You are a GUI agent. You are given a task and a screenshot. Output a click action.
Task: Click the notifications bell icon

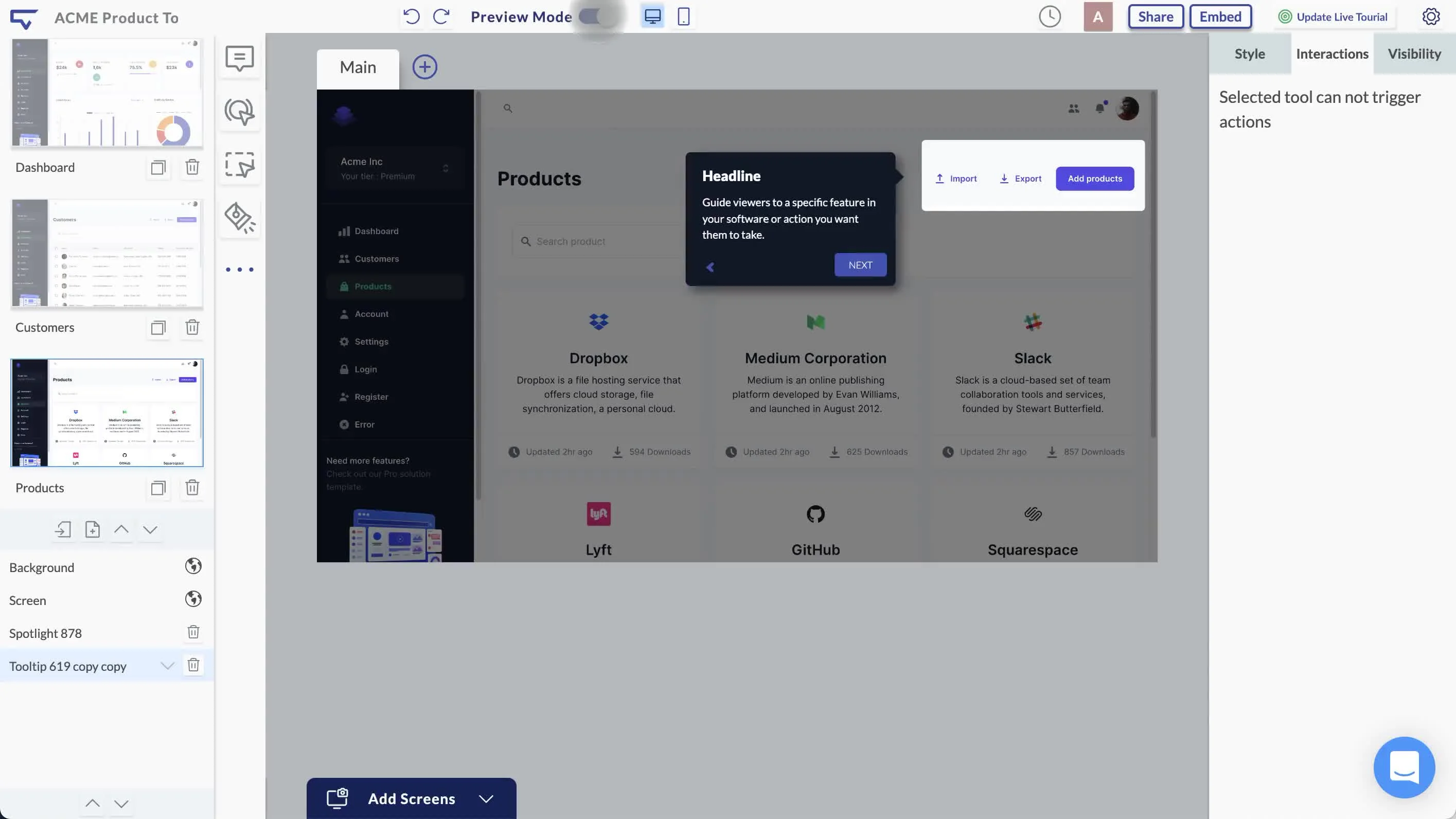1099,108
